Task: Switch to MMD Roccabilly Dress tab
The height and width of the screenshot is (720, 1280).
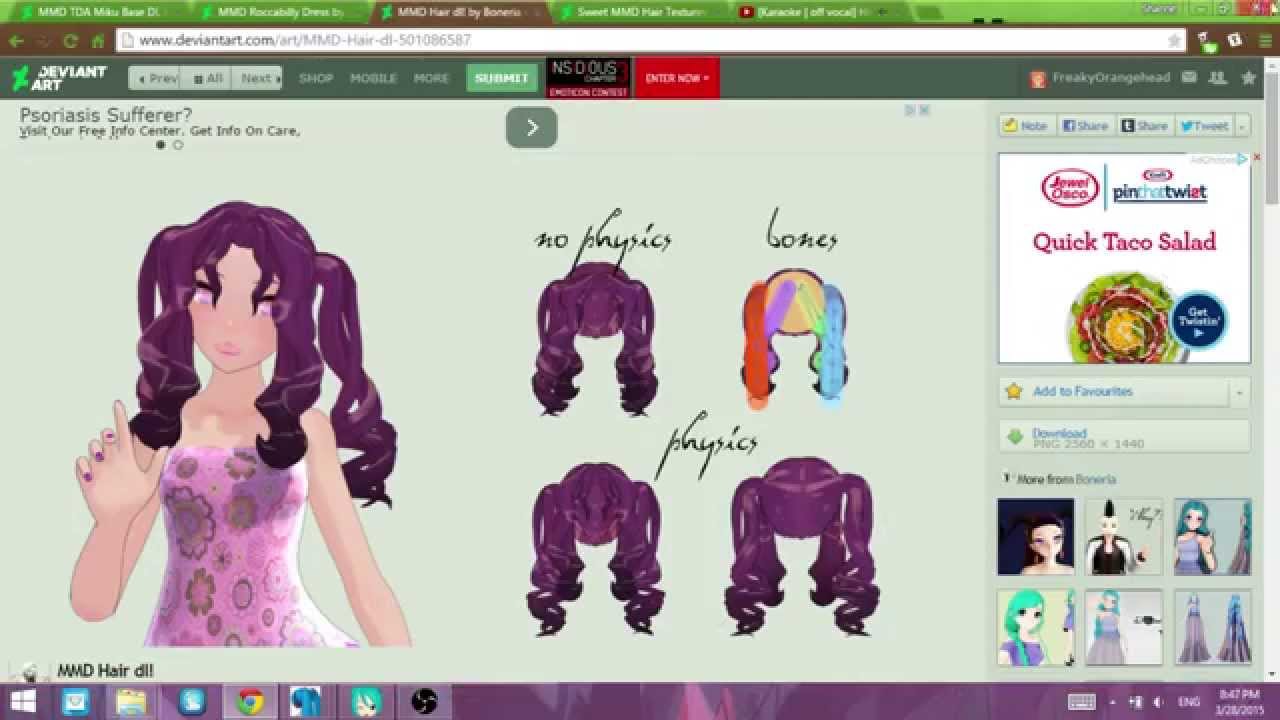Action: pos(280,13)
